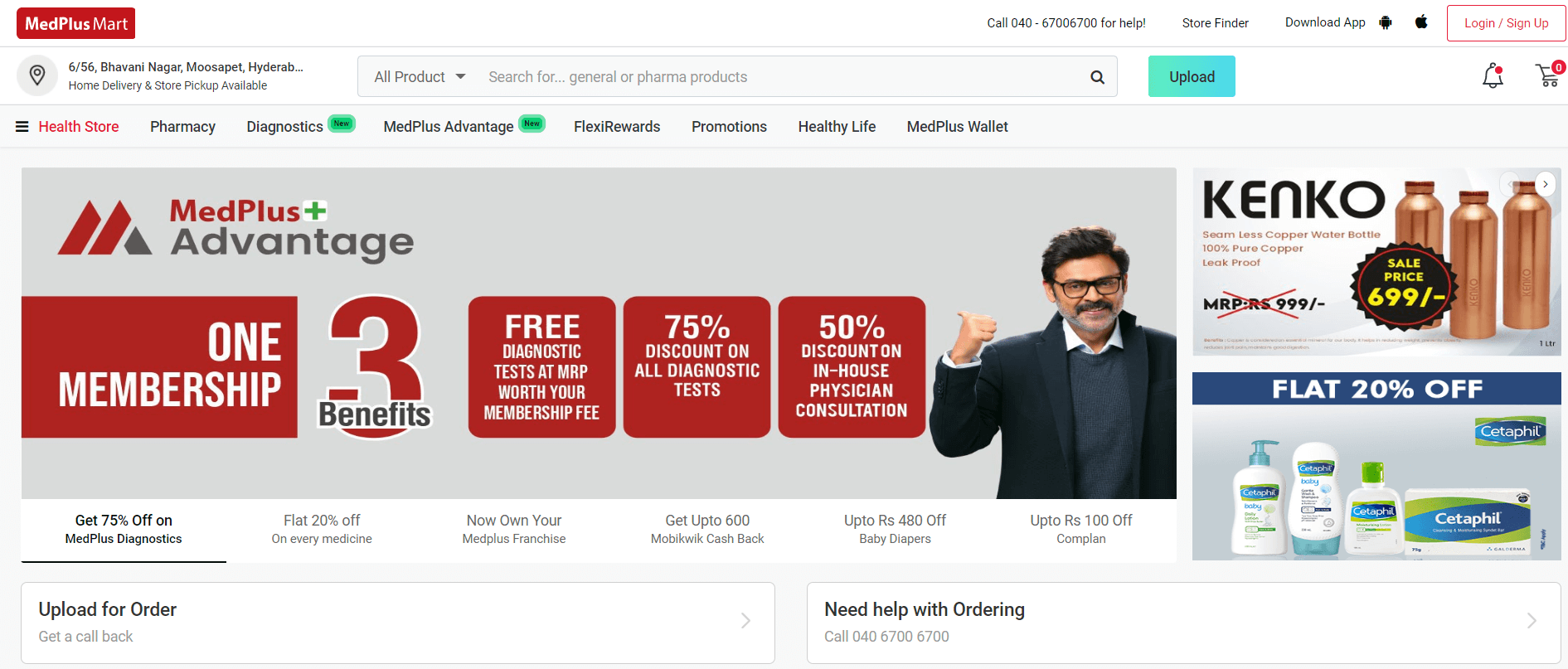Click the Upload button
The image size is (1568, 669).
pos(1192,76)
